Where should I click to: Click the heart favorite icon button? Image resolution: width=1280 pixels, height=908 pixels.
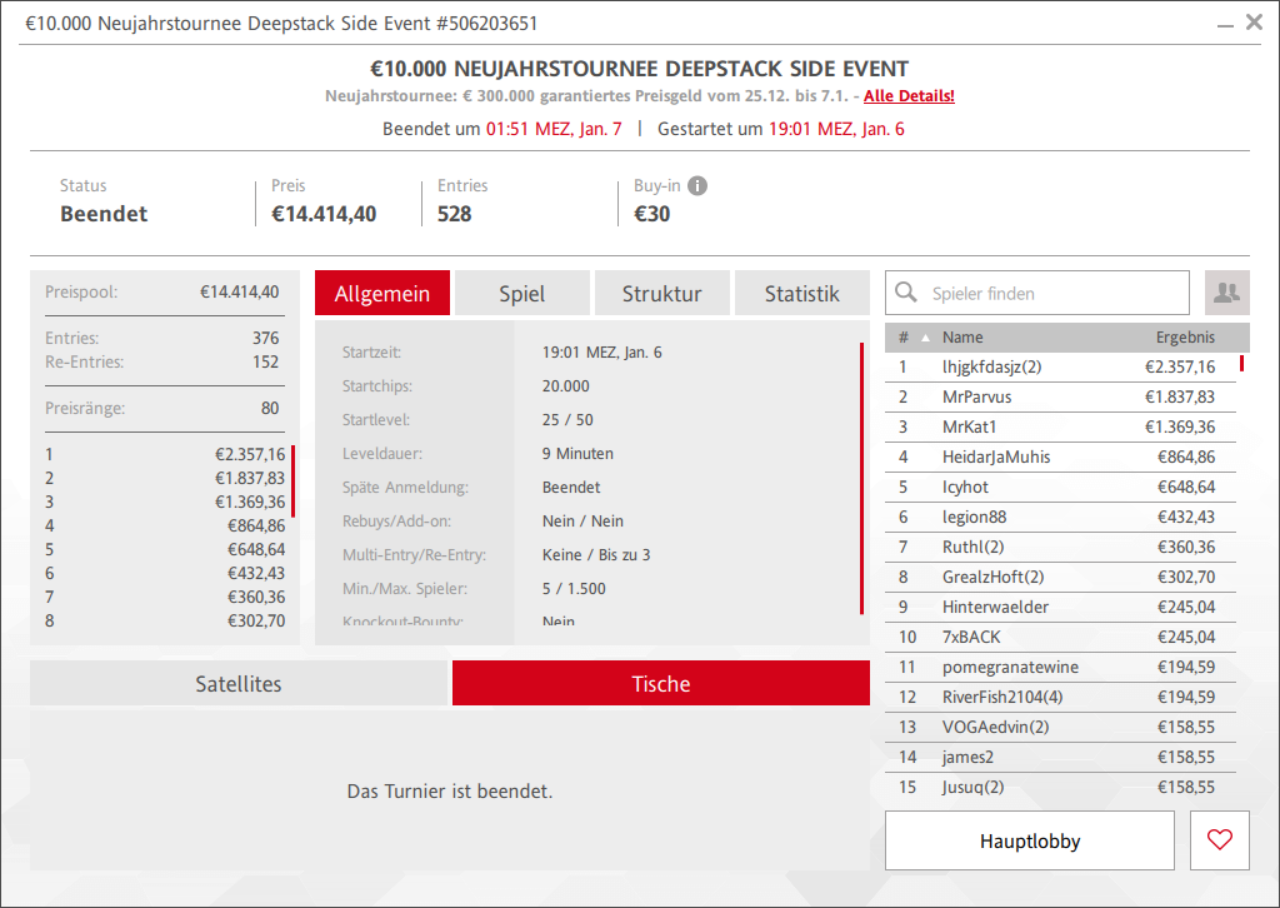[x=1220, y=841]
